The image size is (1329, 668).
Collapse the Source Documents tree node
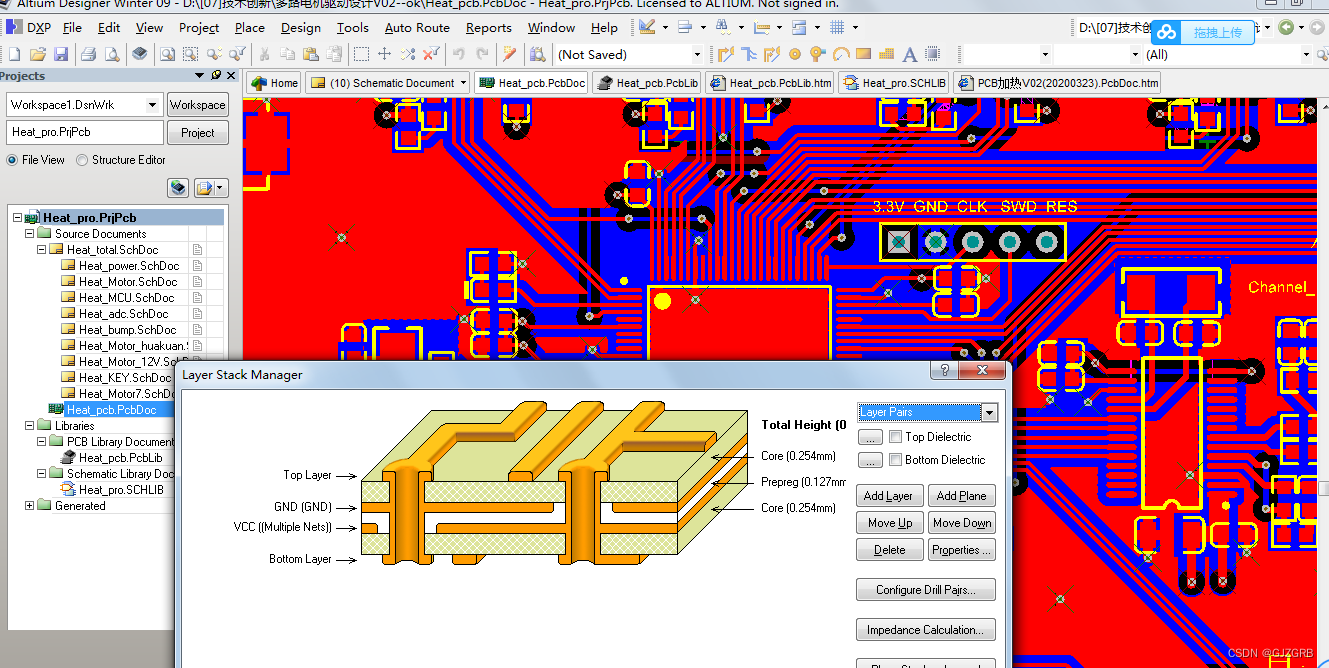(30, 233)
